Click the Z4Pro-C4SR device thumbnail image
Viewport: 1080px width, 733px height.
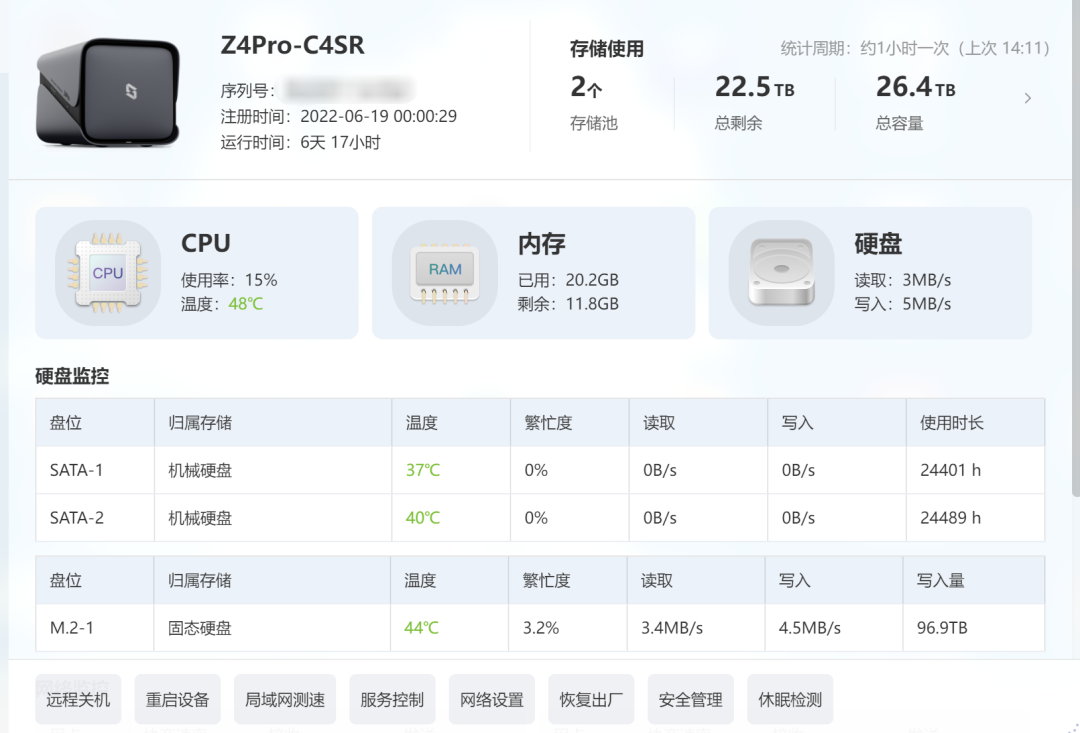tap(107, 92)
